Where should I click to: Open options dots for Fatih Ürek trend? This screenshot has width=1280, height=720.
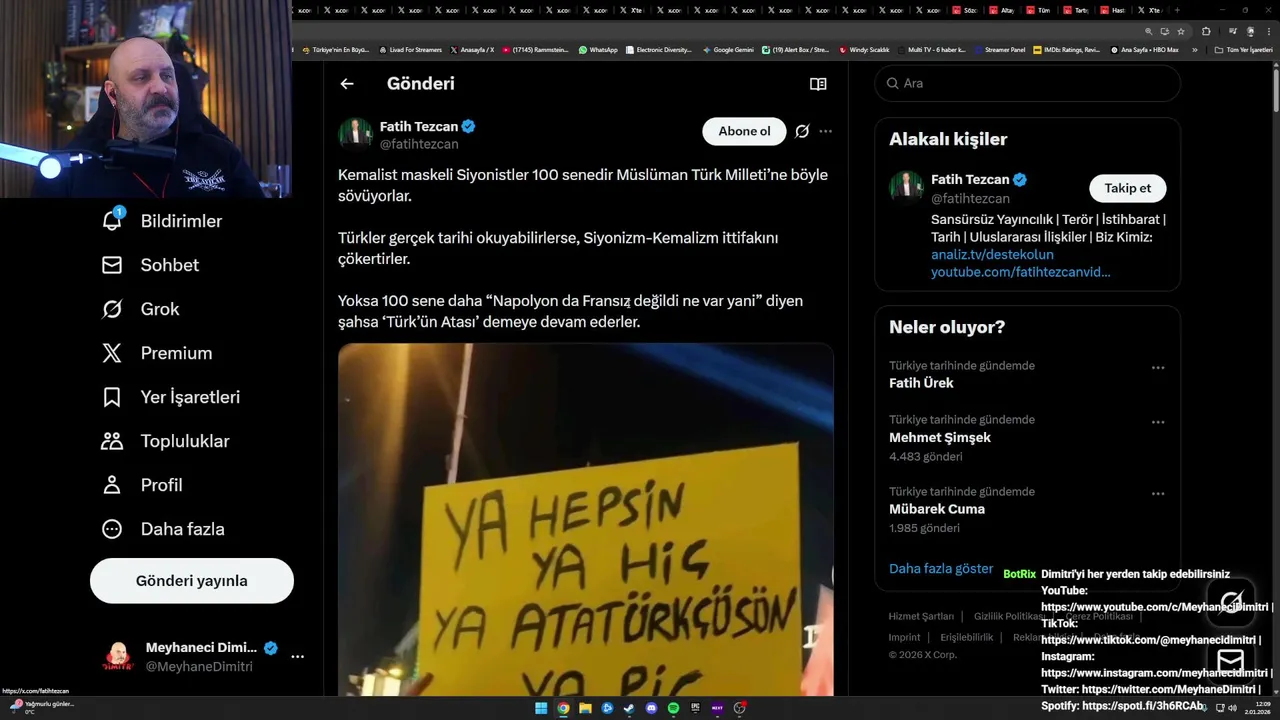1158,367
